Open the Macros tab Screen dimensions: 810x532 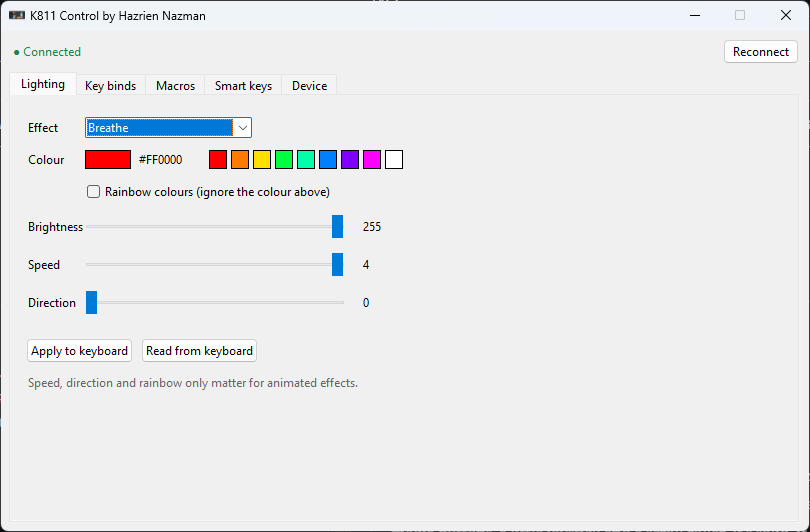tap(176, 86)
